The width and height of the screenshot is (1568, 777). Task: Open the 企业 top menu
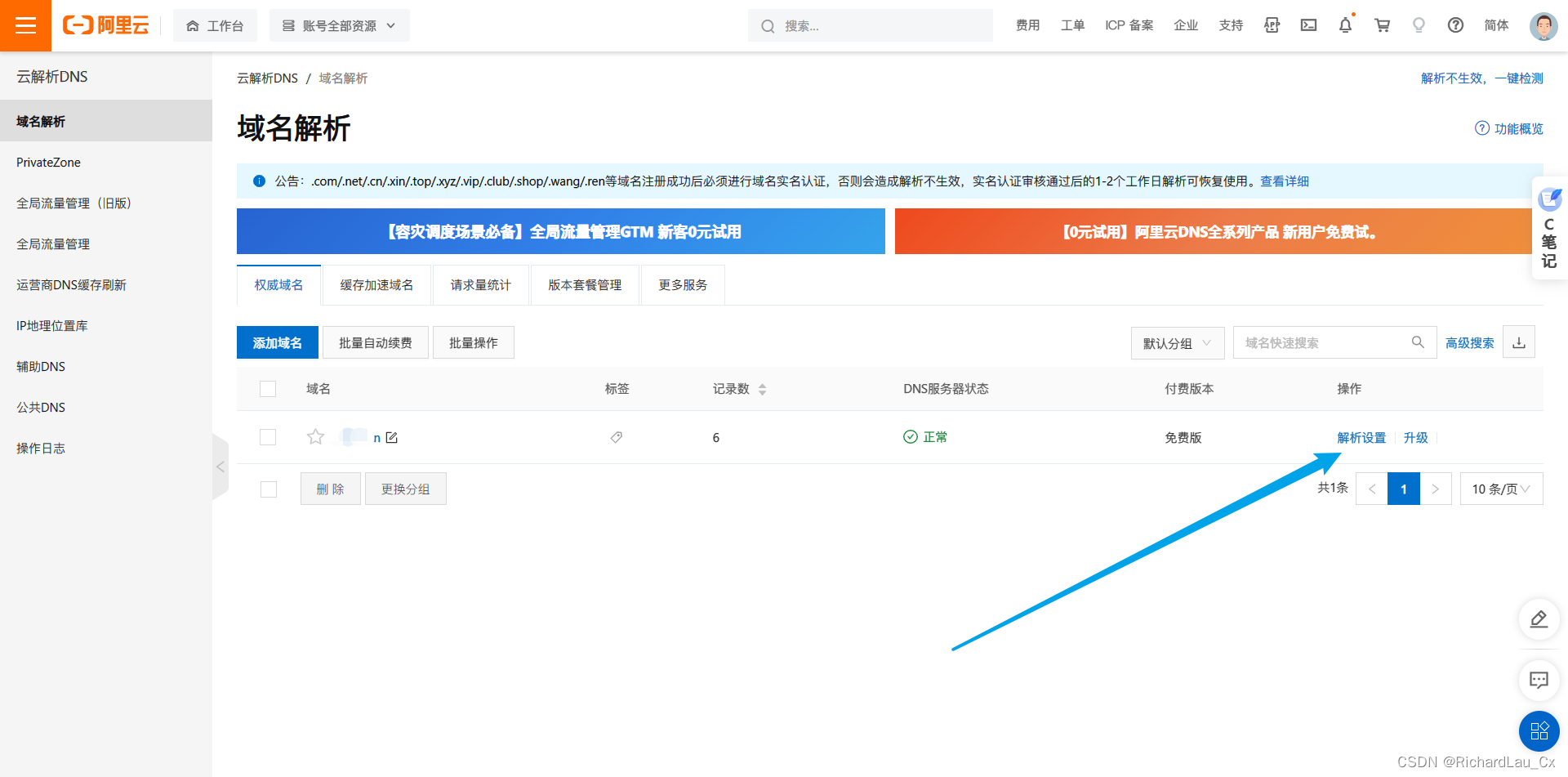(1186, 25)
